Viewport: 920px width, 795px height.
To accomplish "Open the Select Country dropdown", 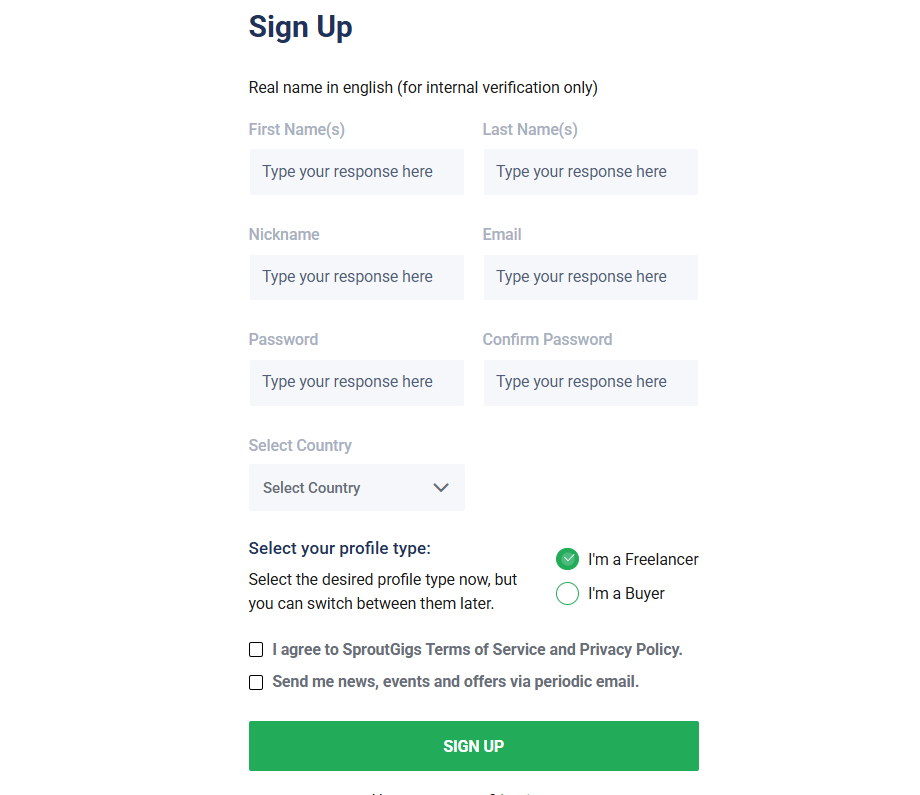I will pos(357,488).
